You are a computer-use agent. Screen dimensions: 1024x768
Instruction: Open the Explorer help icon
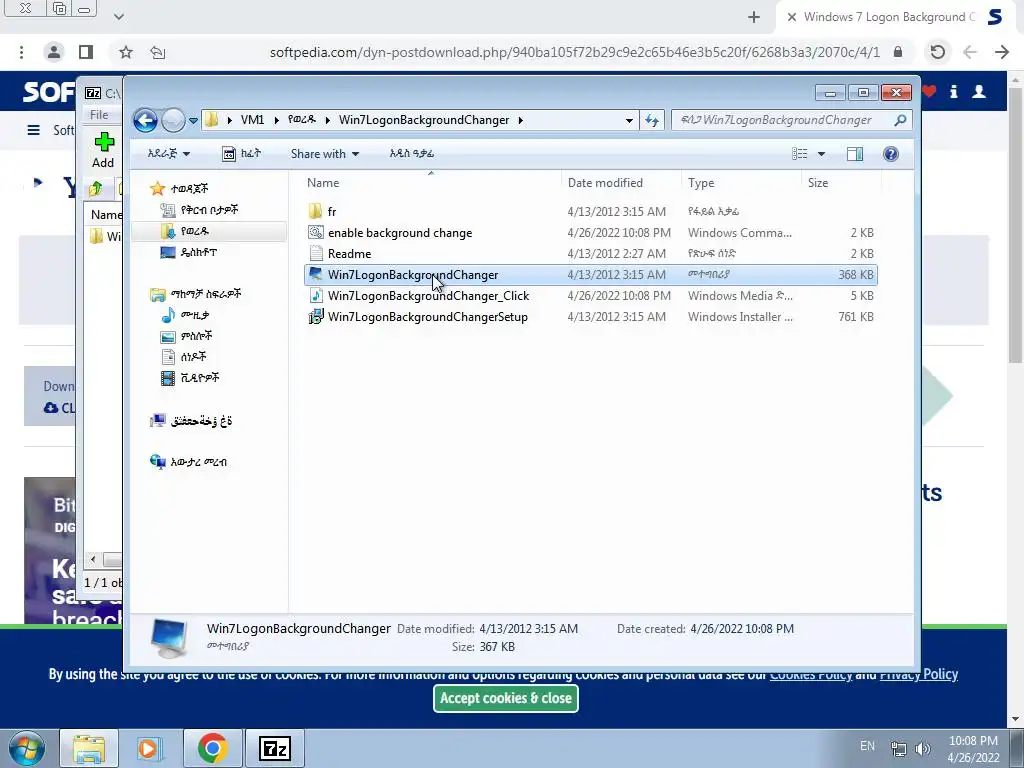coord(891,153)
